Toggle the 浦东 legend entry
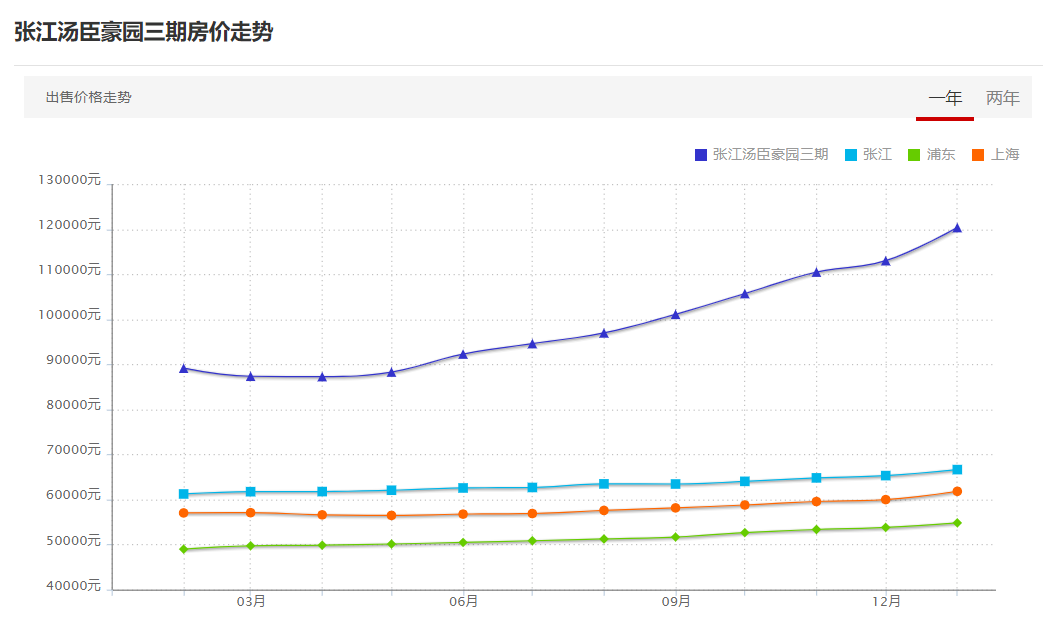This screenshot has width=1043, height=637. tap(931, 154)
